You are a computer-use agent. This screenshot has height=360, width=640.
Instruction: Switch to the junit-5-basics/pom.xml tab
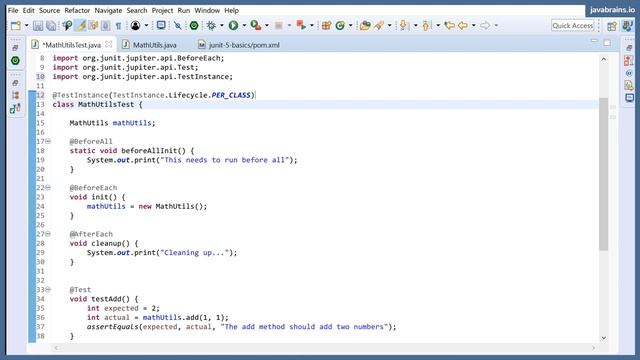(240, 45)
